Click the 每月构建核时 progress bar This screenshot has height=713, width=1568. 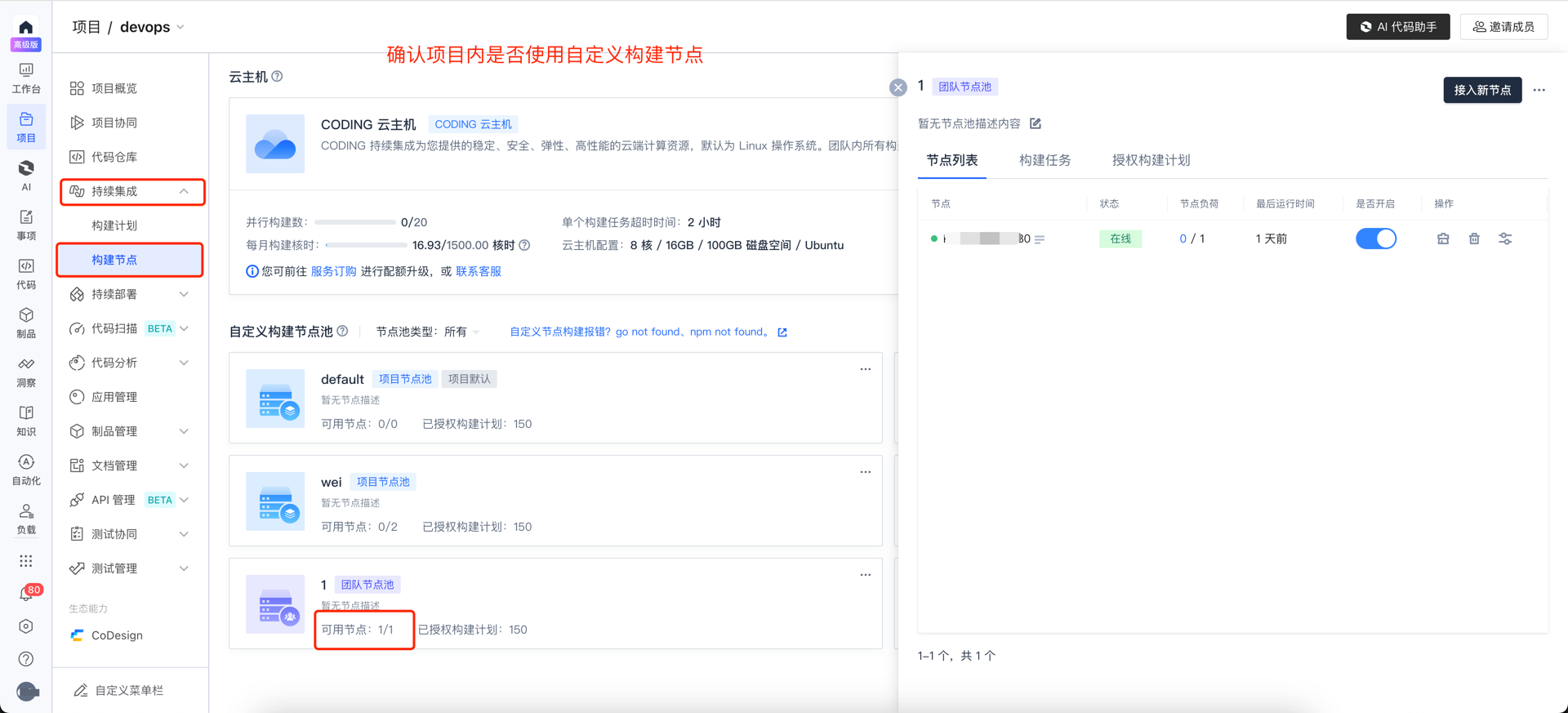tap(366, 245)
